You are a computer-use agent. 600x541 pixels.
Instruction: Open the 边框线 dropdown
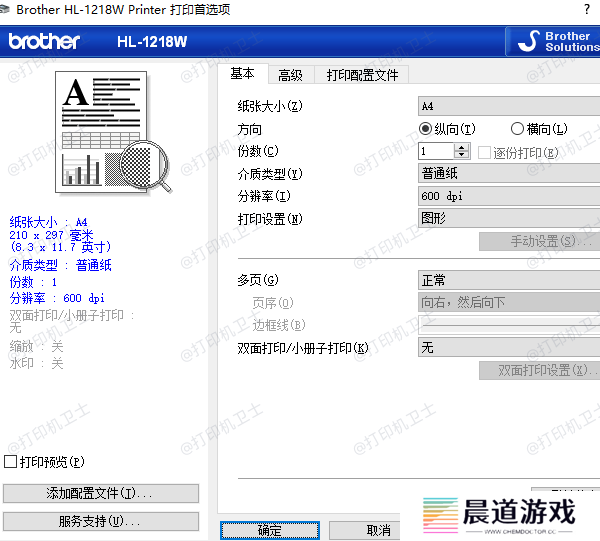pyautogui.click(x=509, y=325)
